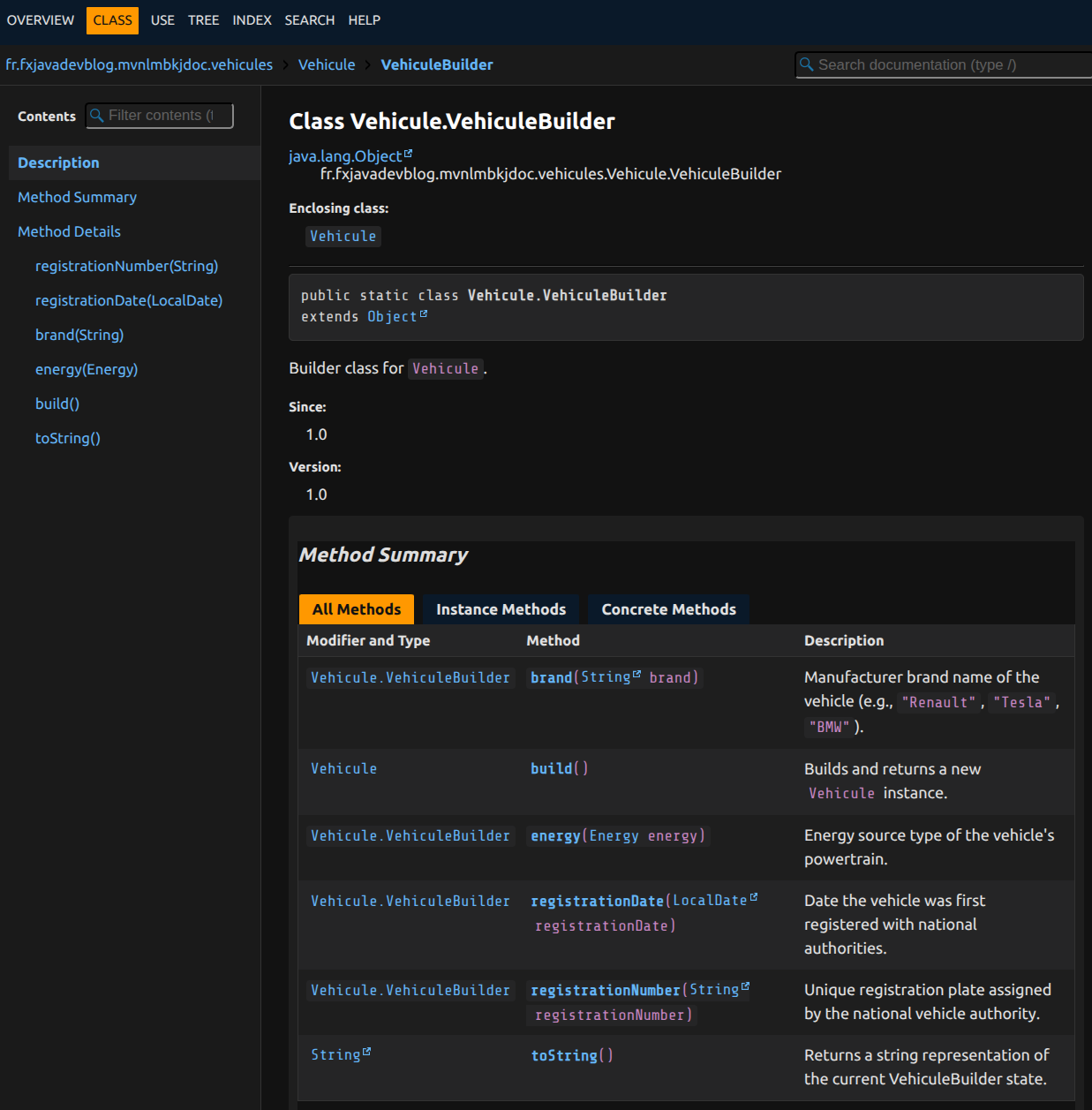Screen dimensions: 1092x1110
Task: Click external link icon next to java.lang.Object
Action: point(408,154)
